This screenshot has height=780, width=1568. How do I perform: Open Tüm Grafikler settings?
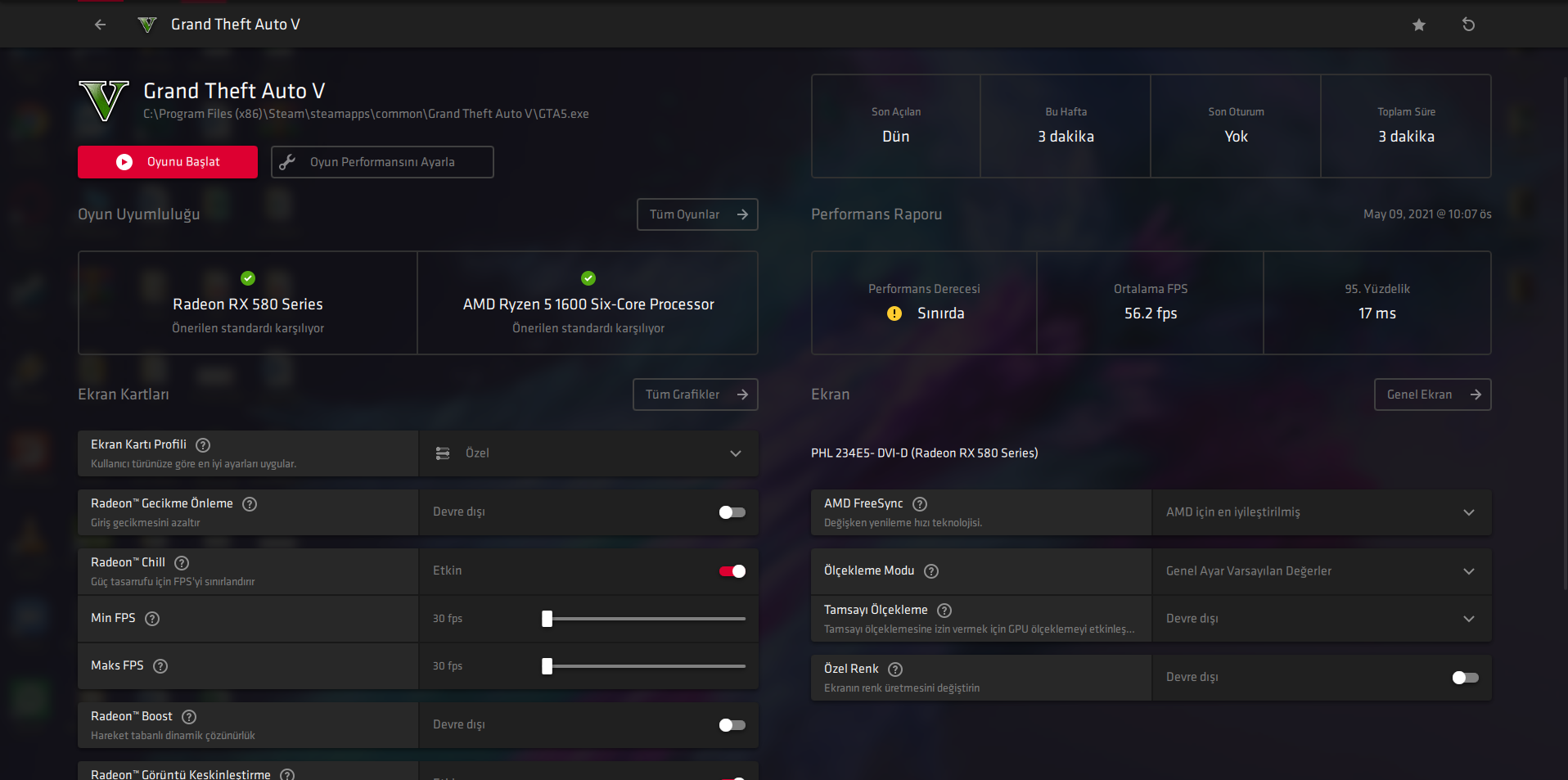[696, 395]
